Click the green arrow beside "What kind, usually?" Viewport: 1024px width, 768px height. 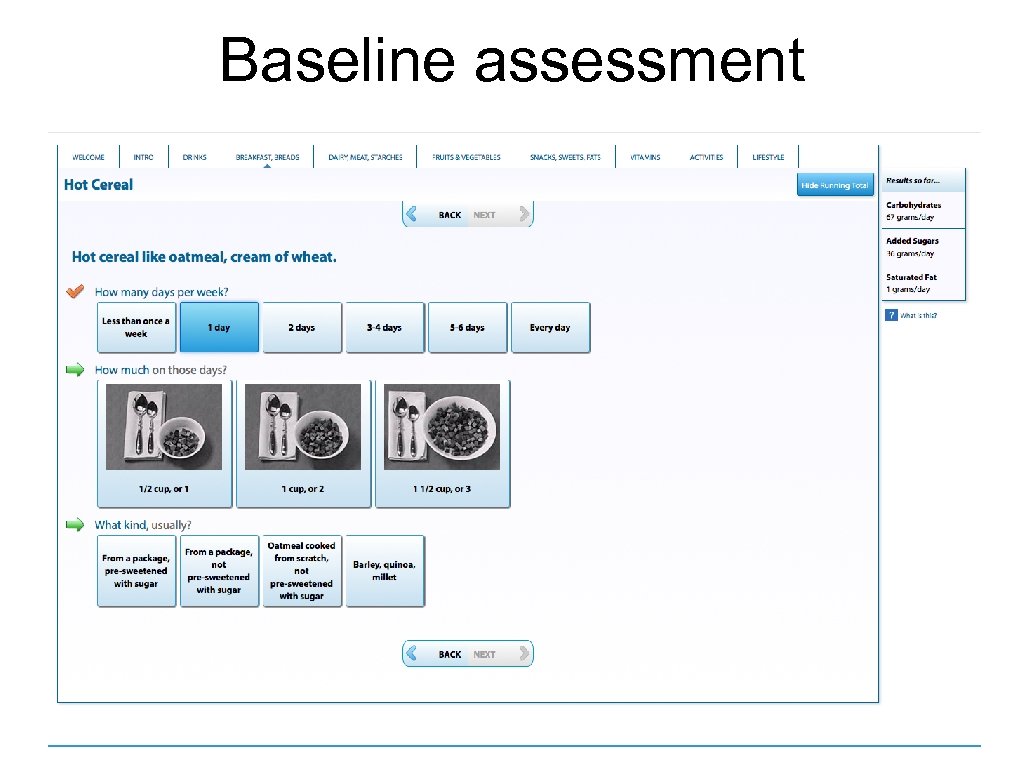pyautogui.click(x=75, y=524)
